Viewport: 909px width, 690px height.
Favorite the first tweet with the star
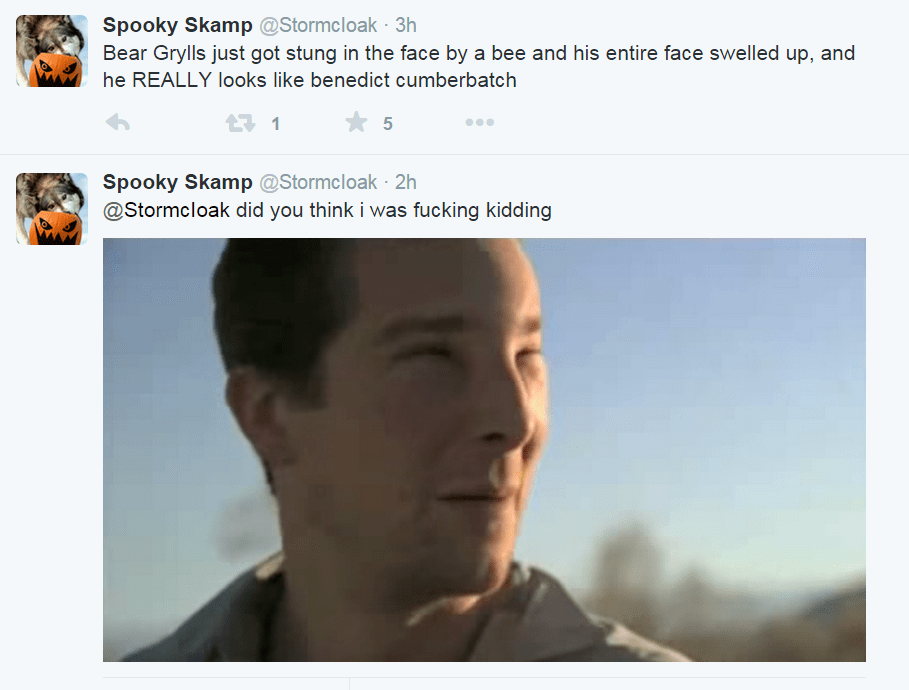tap(356, 122)
